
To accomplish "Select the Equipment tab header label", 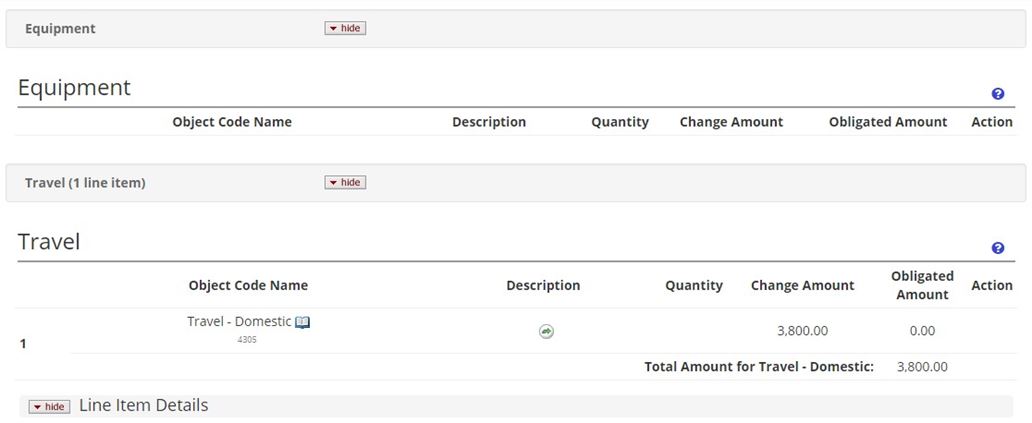I will 60,28.
